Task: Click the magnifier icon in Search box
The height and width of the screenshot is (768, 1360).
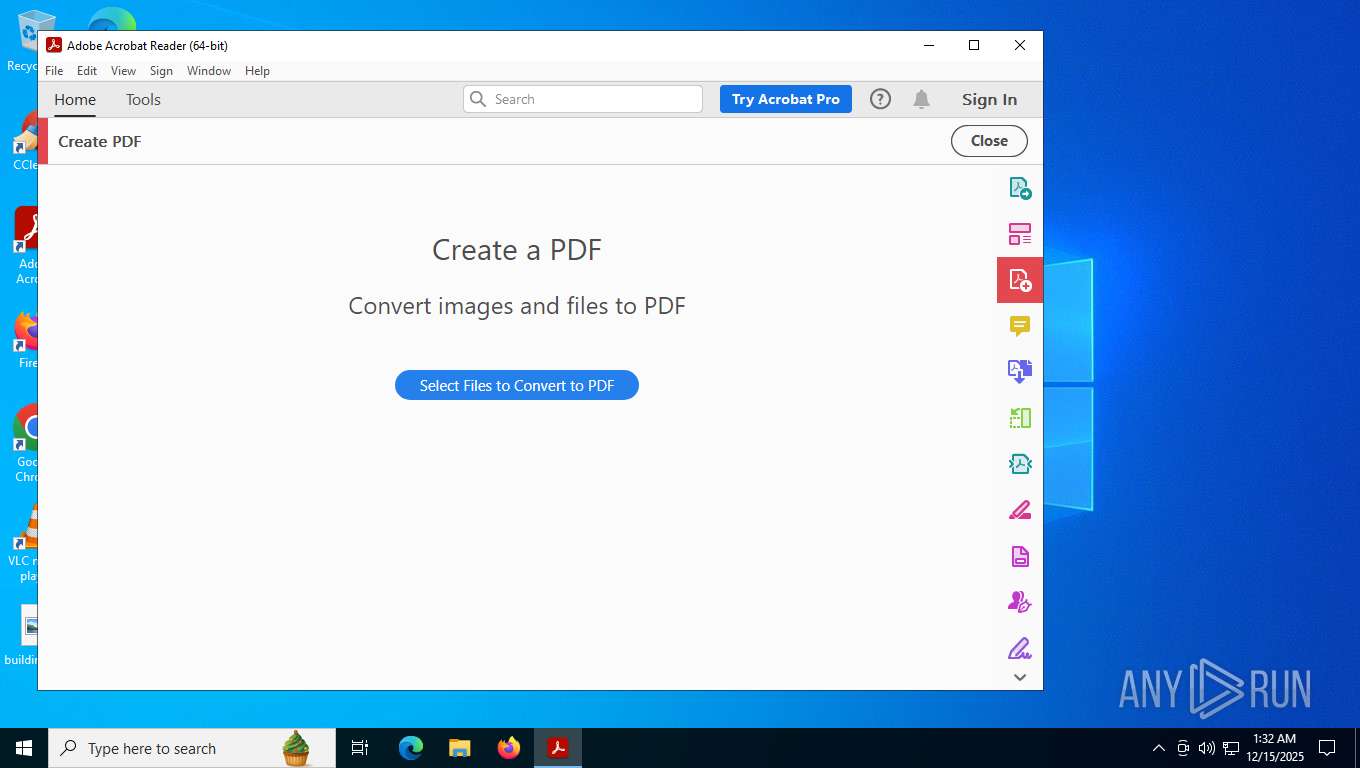Action: 478,99
